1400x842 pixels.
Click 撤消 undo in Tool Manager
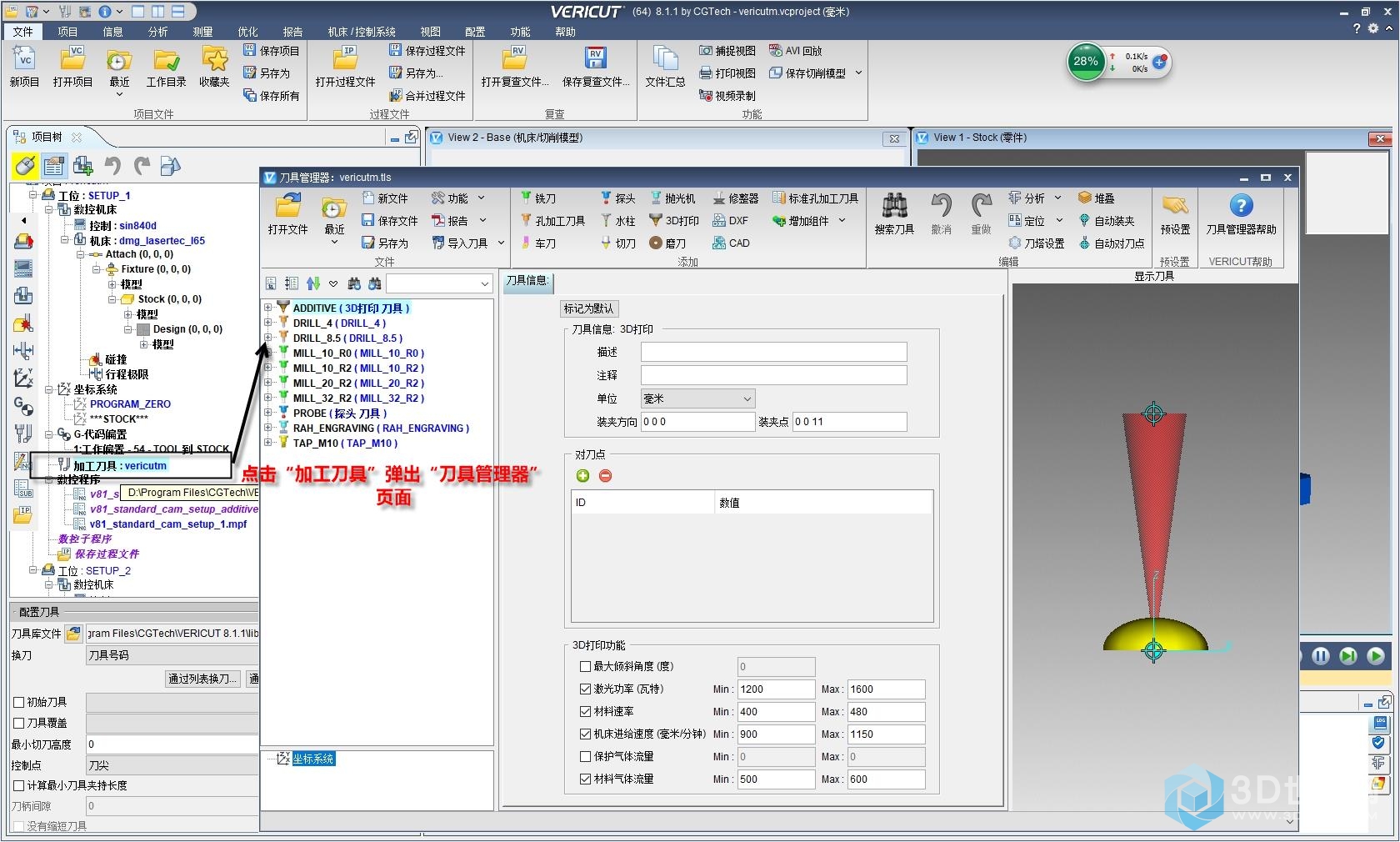941,214
